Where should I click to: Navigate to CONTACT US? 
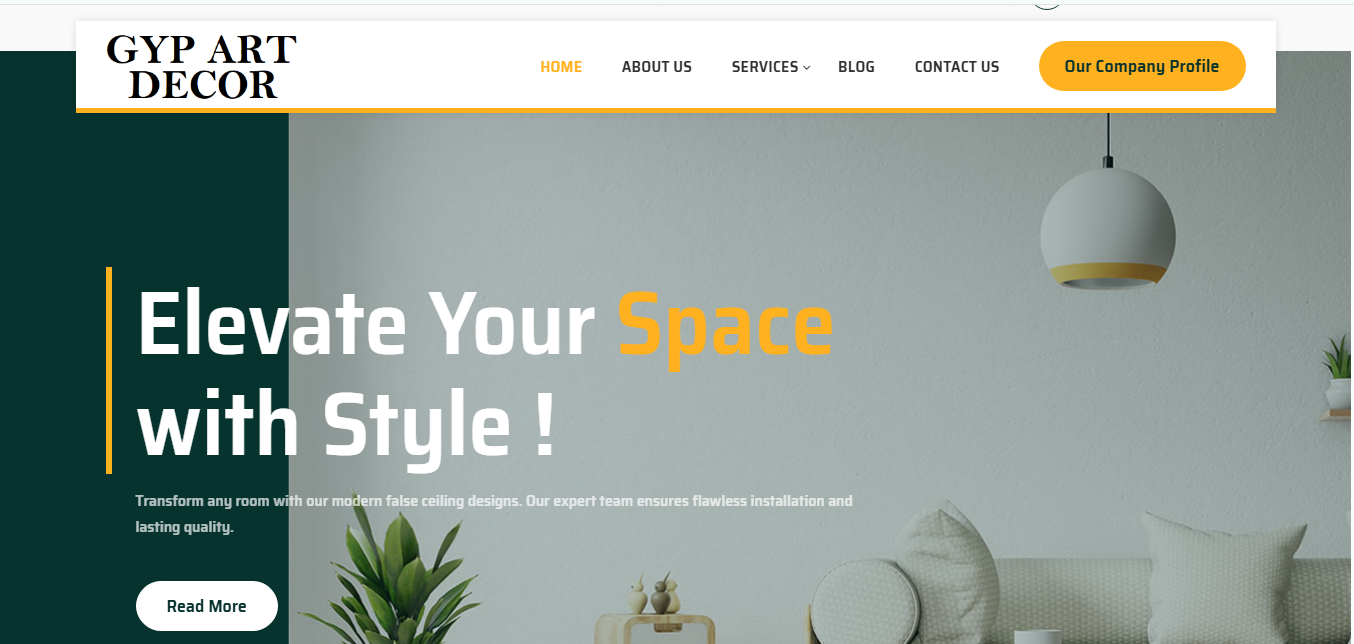click(x=957, y=67)
